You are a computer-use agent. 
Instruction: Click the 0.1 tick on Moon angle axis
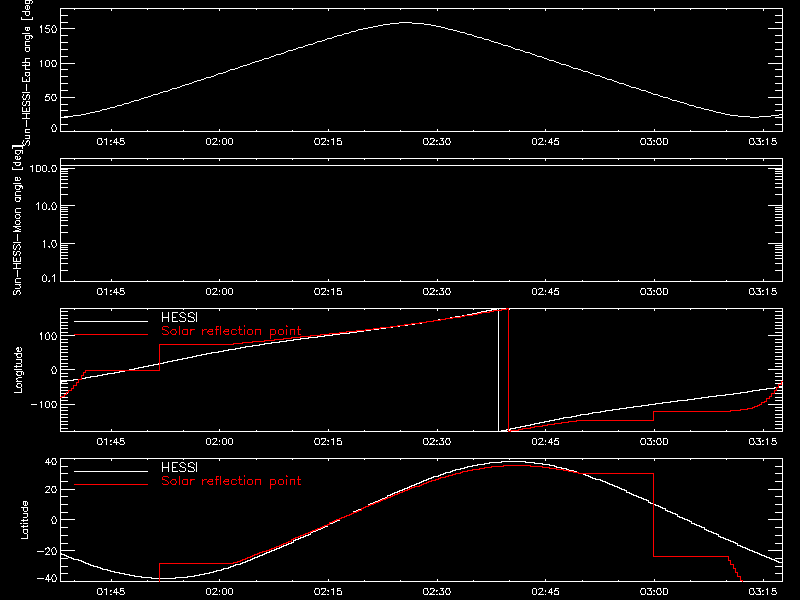tap(49, 278)
